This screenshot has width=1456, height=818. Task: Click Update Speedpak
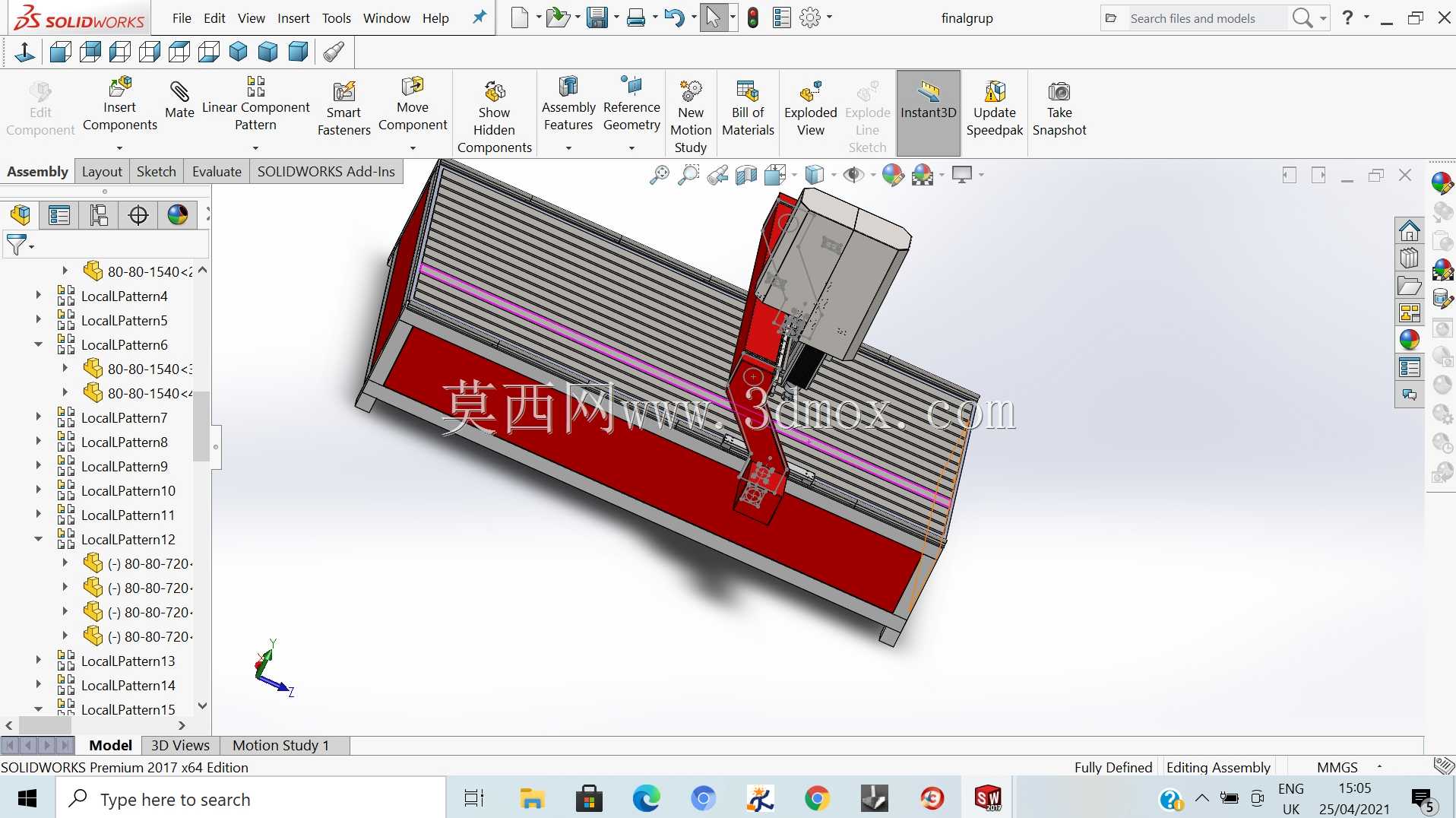995,109
